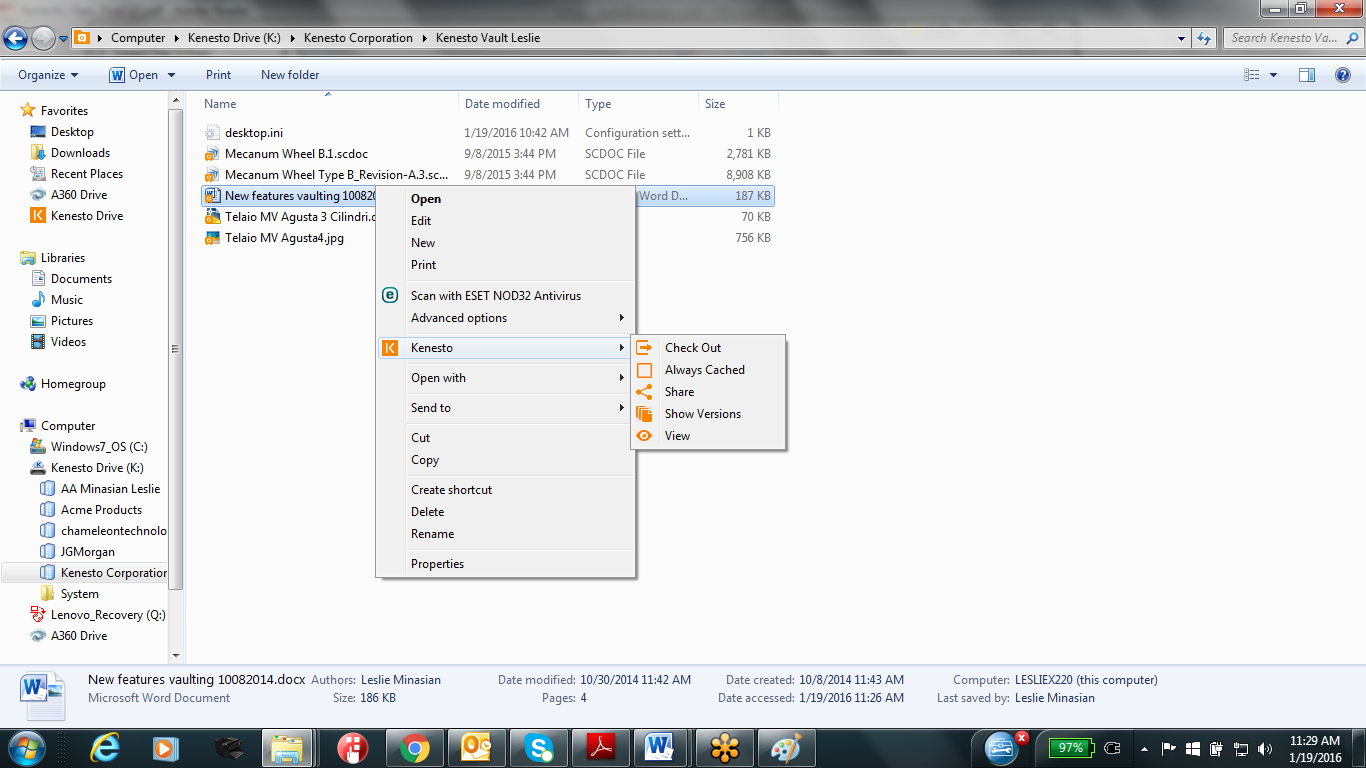Click the ESET antivirus icon in context menu
Screen dimensions: 1366x768
coord(390,296)
